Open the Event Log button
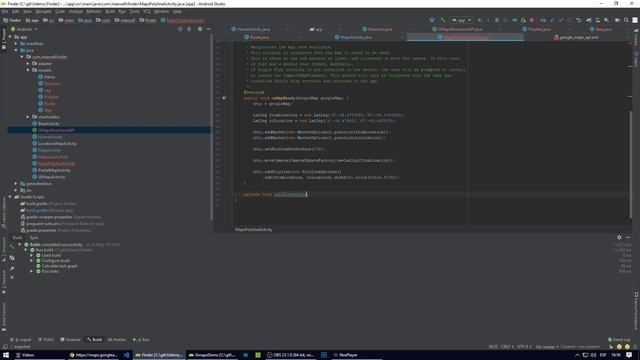 click(x=619, y=340)
